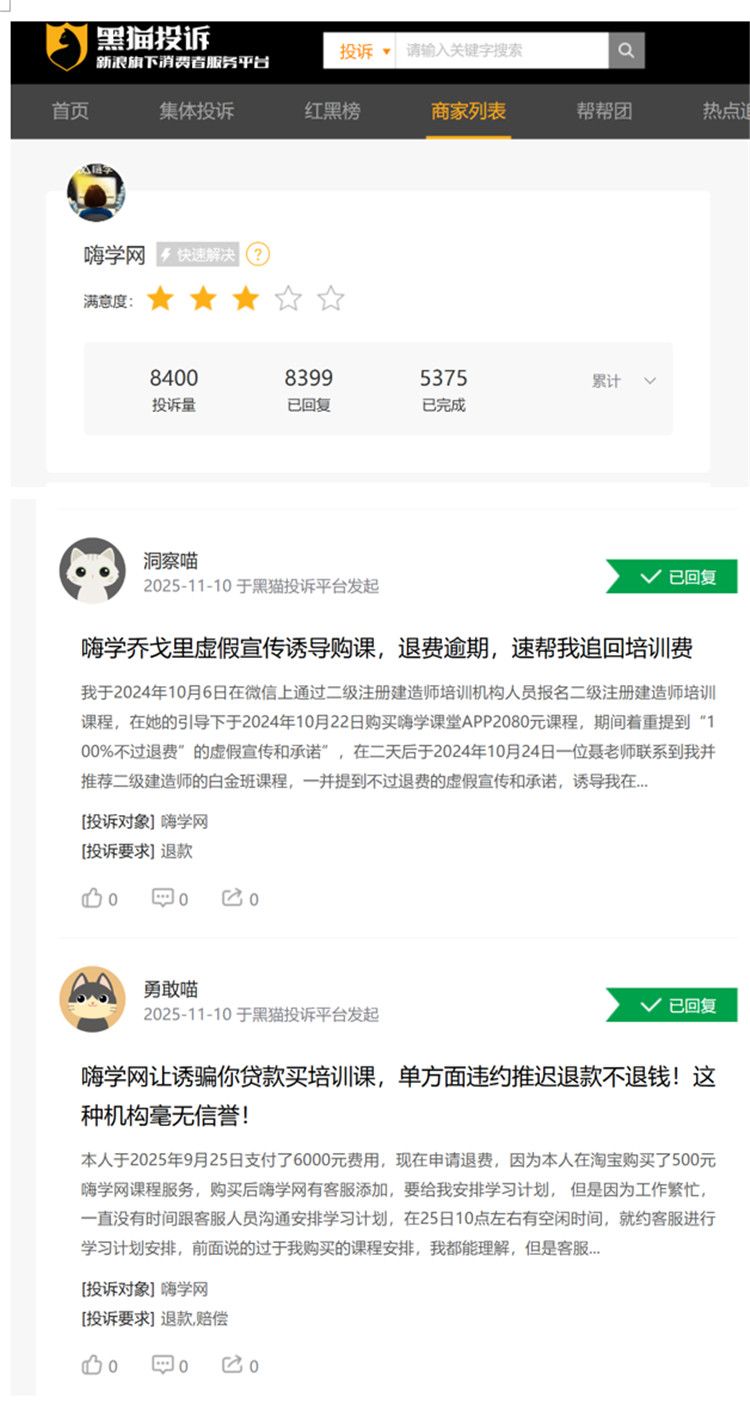Like the 洞察喵 complaint post
The width and height of the screenshot is (750, 1422).
99,898
